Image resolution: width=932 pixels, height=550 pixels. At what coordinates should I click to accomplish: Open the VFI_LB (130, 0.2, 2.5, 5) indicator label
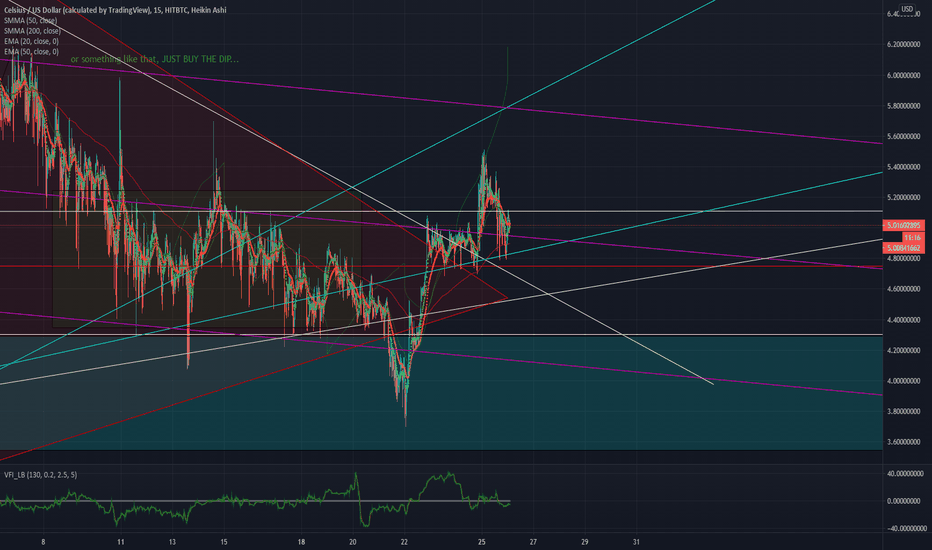point(40,474)
